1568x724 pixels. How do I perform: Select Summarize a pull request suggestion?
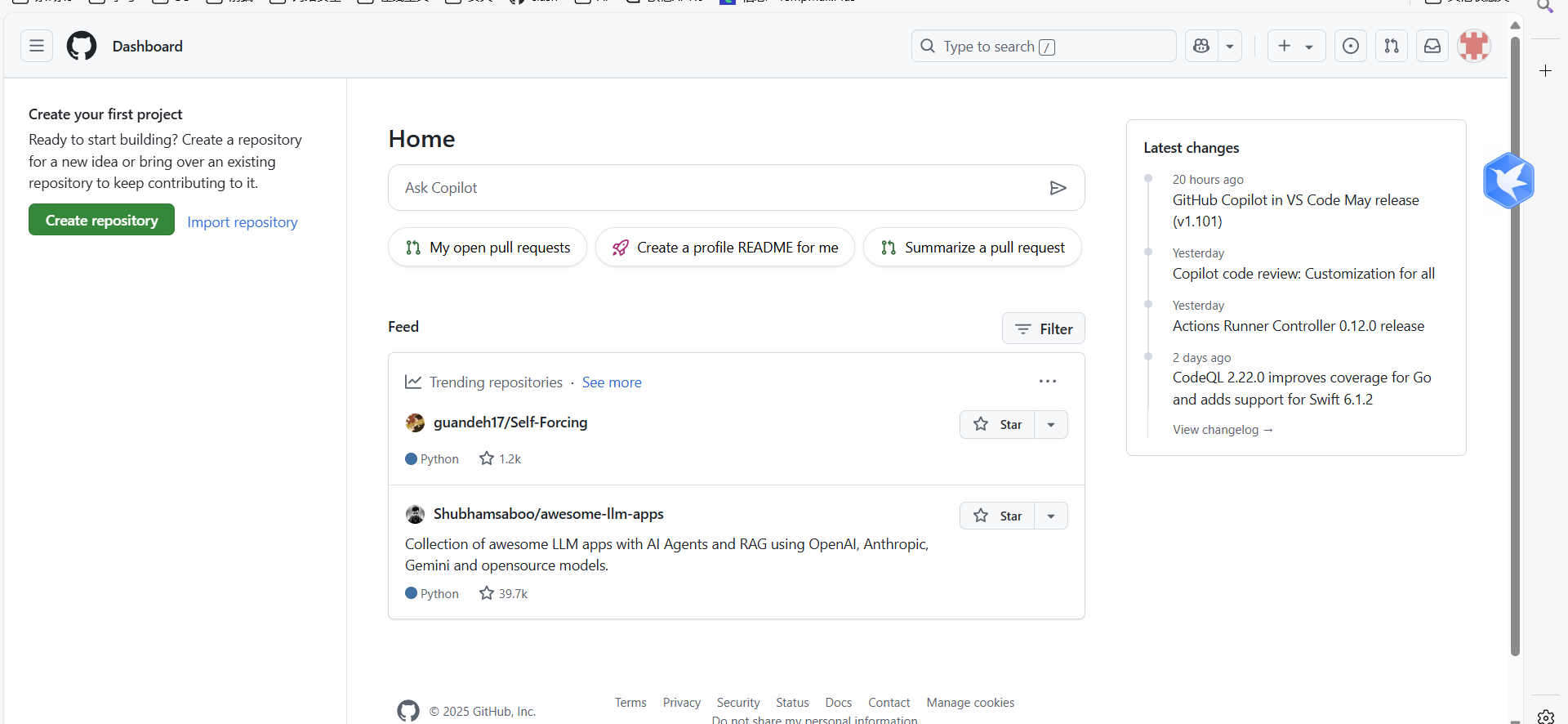coord(973,247)
